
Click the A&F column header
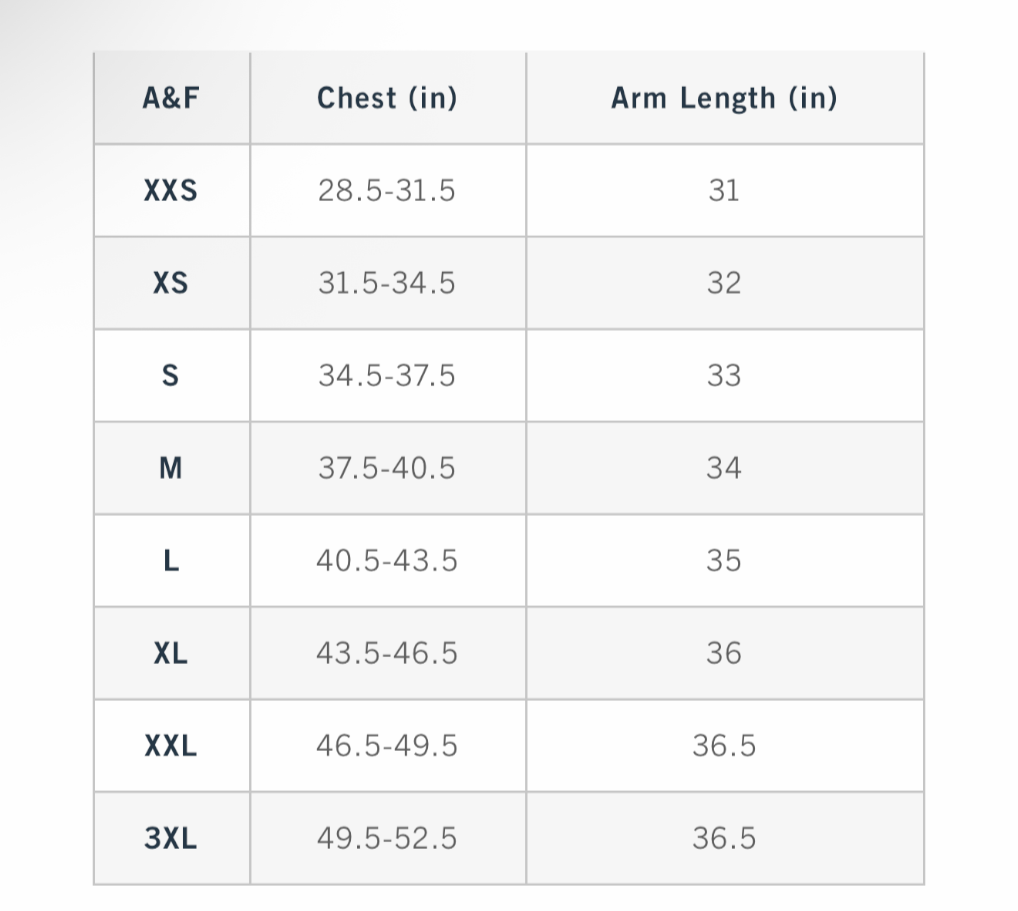point(171,98)
